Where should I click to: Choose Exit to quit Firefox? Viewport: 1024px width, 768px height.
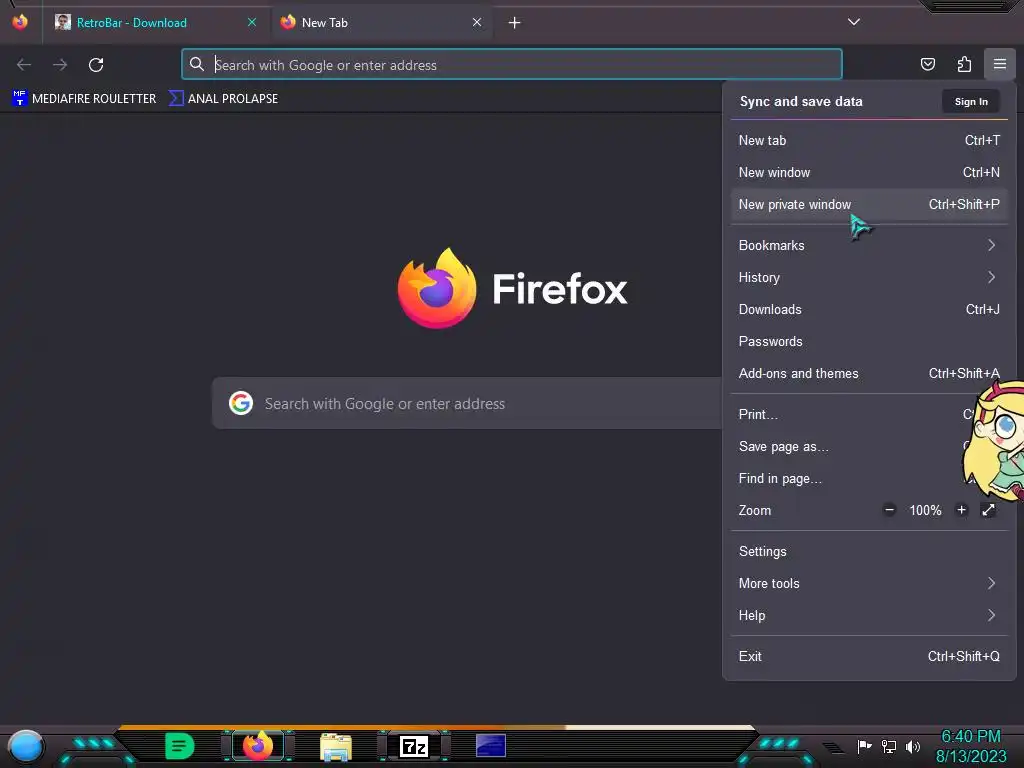point(869,657)
